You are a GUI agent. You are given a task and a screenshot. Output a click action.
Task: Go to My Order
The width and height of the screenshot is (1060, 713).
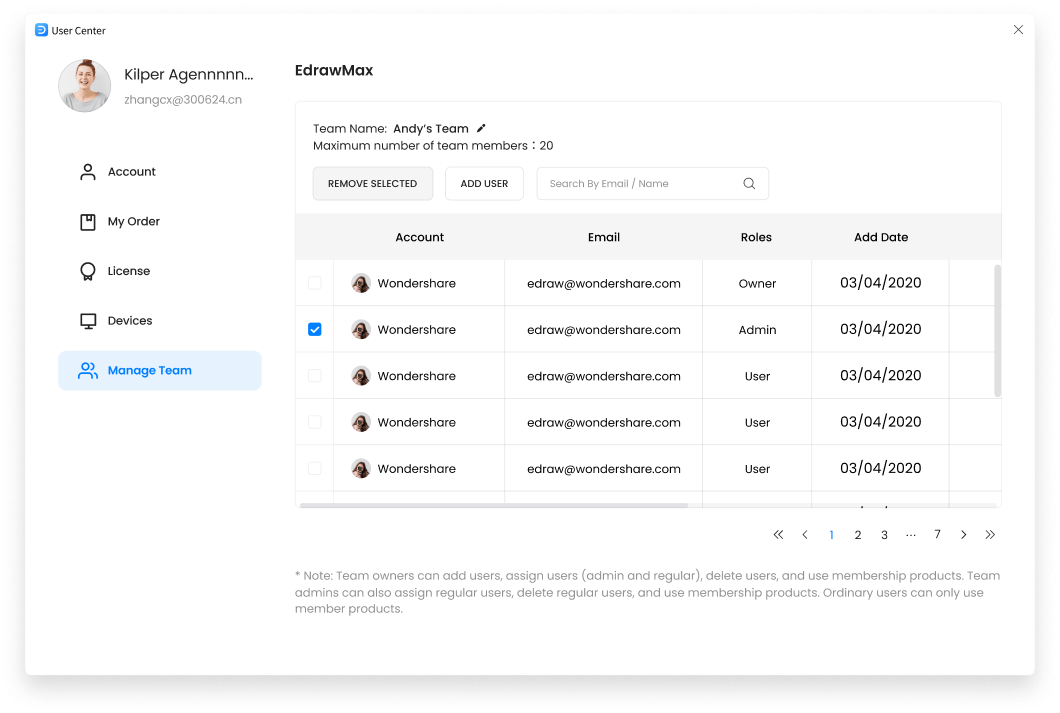coord(160,222)
